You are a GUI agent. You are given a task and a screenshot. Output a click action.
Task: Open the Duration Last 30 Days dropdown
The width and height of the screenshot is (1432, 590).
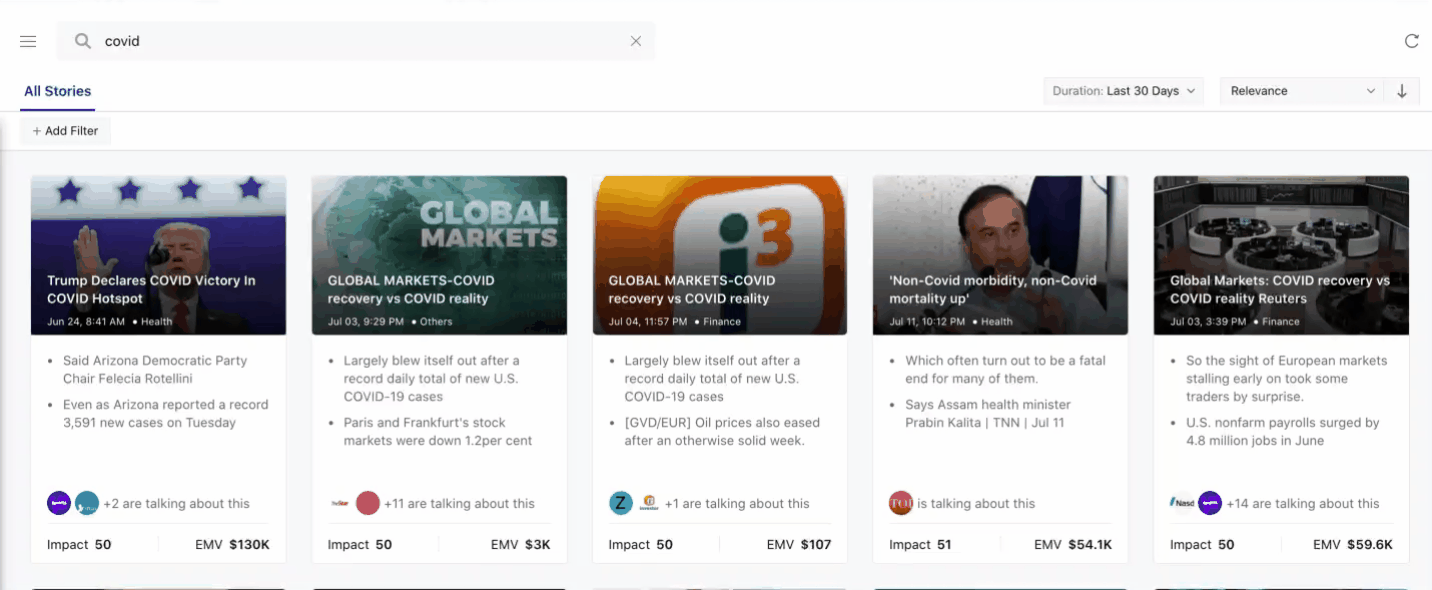click(1124, 91)
